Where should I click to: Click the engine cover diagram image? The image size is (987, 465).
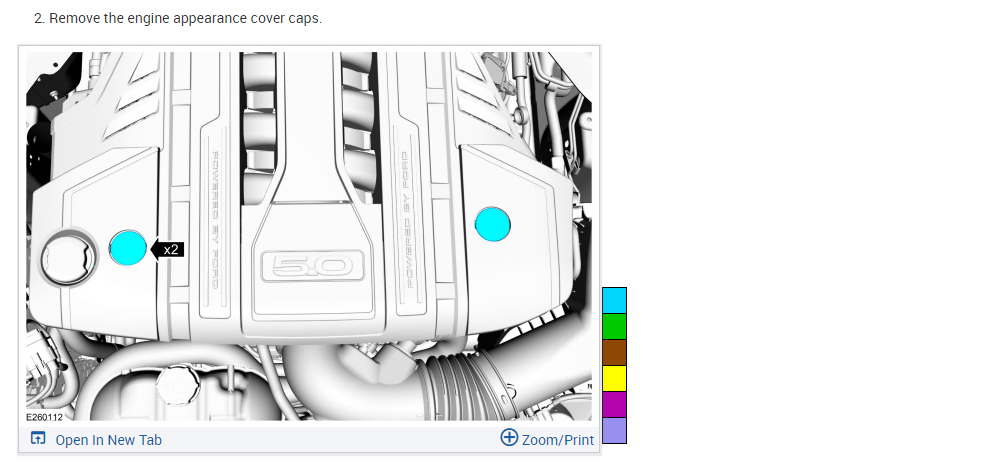(x=308, y=236)
